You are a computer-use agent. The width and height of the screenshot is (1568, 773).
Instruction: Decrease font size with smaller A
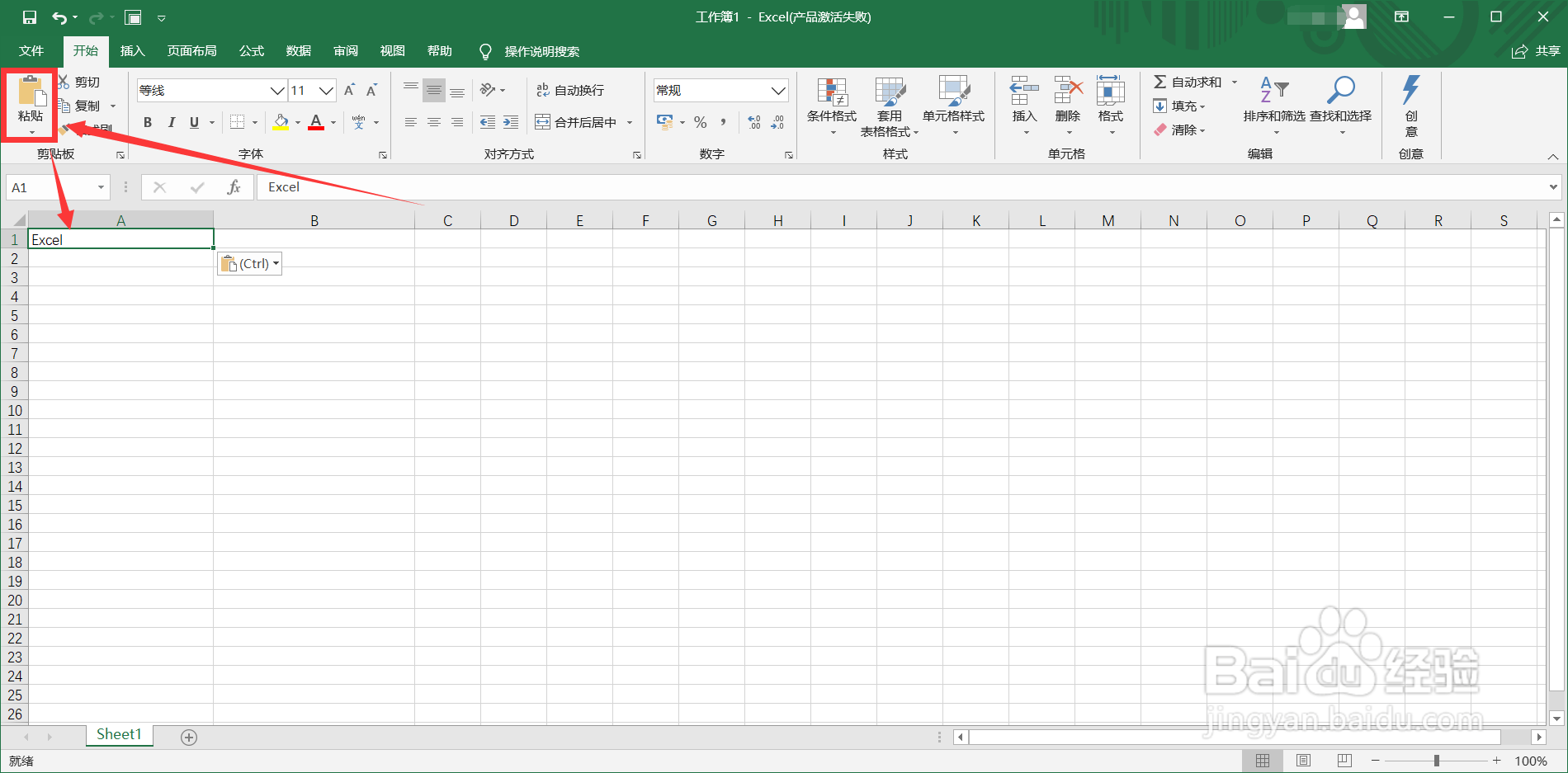click(372, 90)
